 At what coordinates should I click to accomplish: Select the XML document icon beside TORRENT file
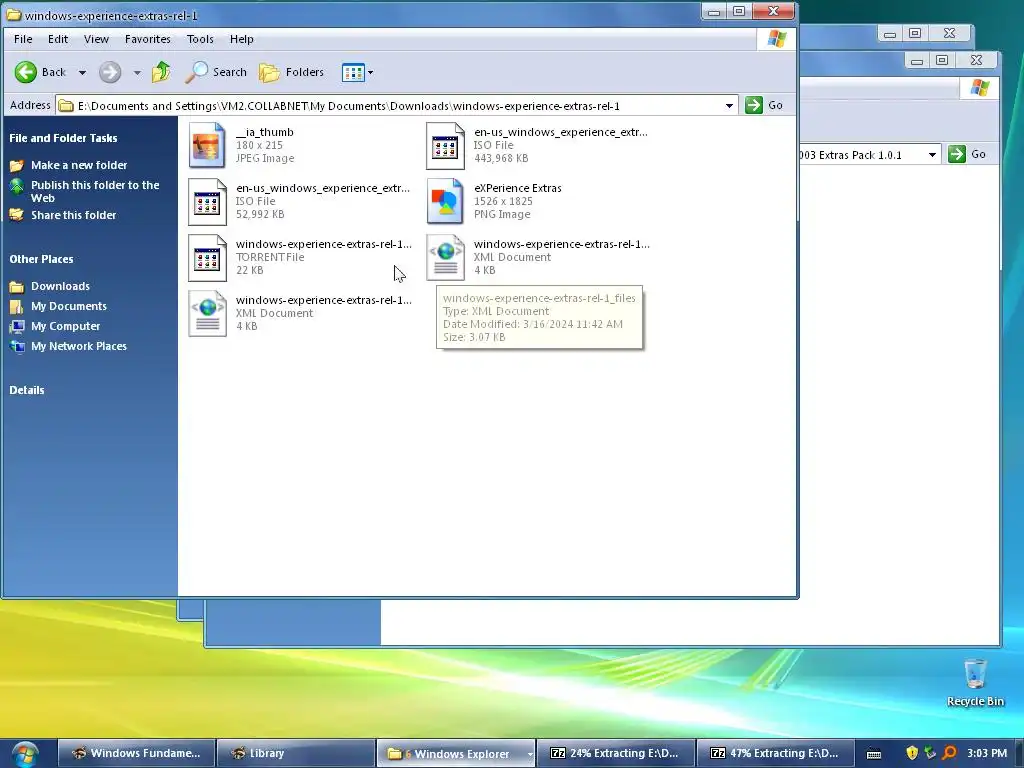445,258
